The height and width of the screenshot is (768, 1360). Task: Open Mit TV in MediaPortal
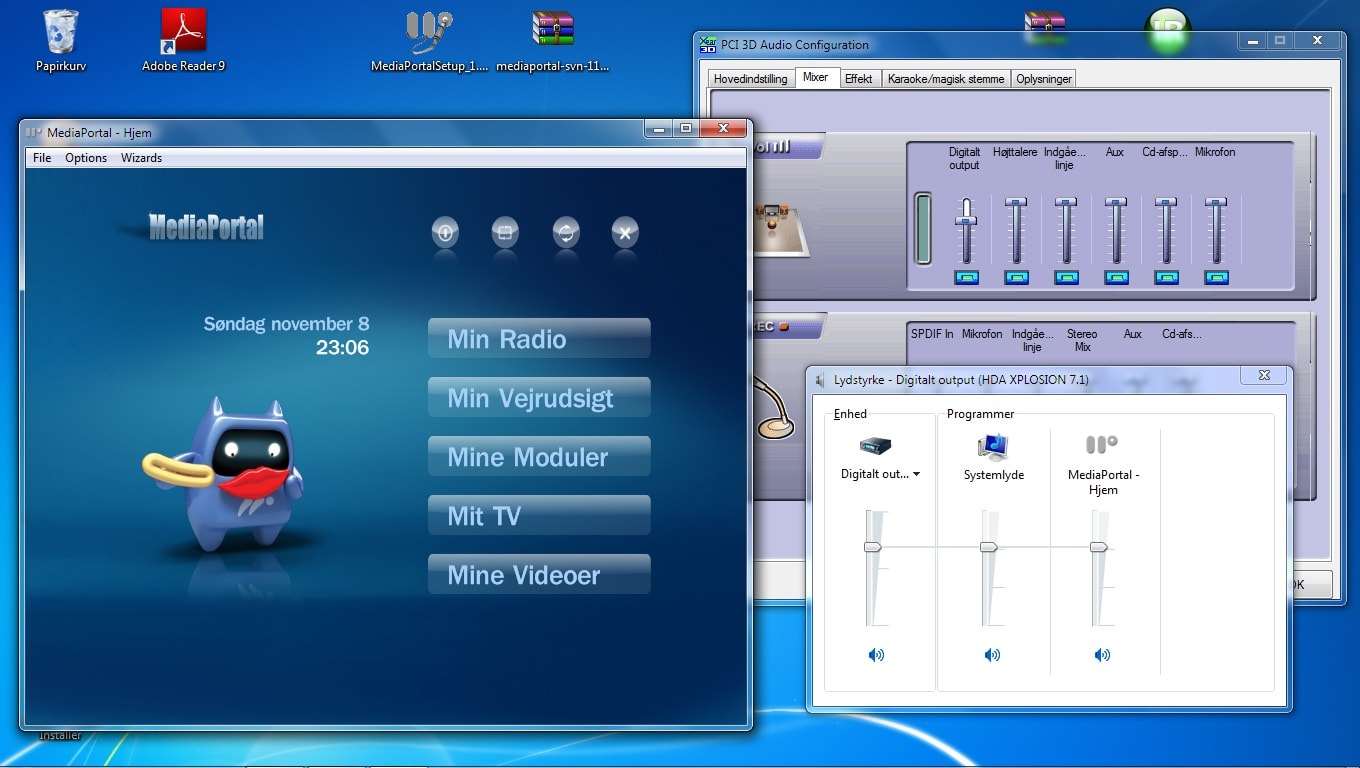pos(539,515)
